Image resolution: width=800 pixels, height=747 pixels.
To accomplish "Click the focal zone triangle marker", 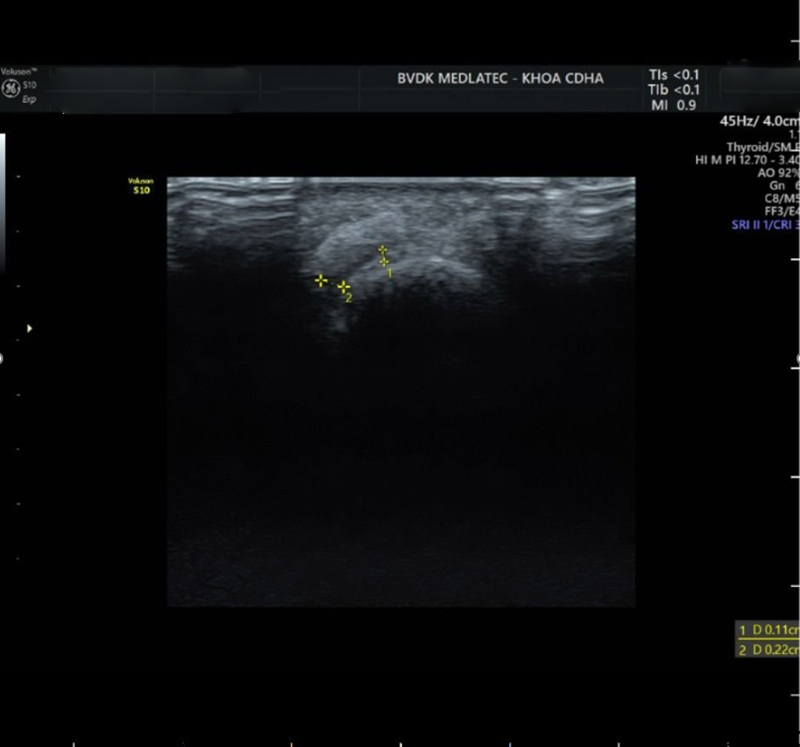I will [x=29, y=328].
